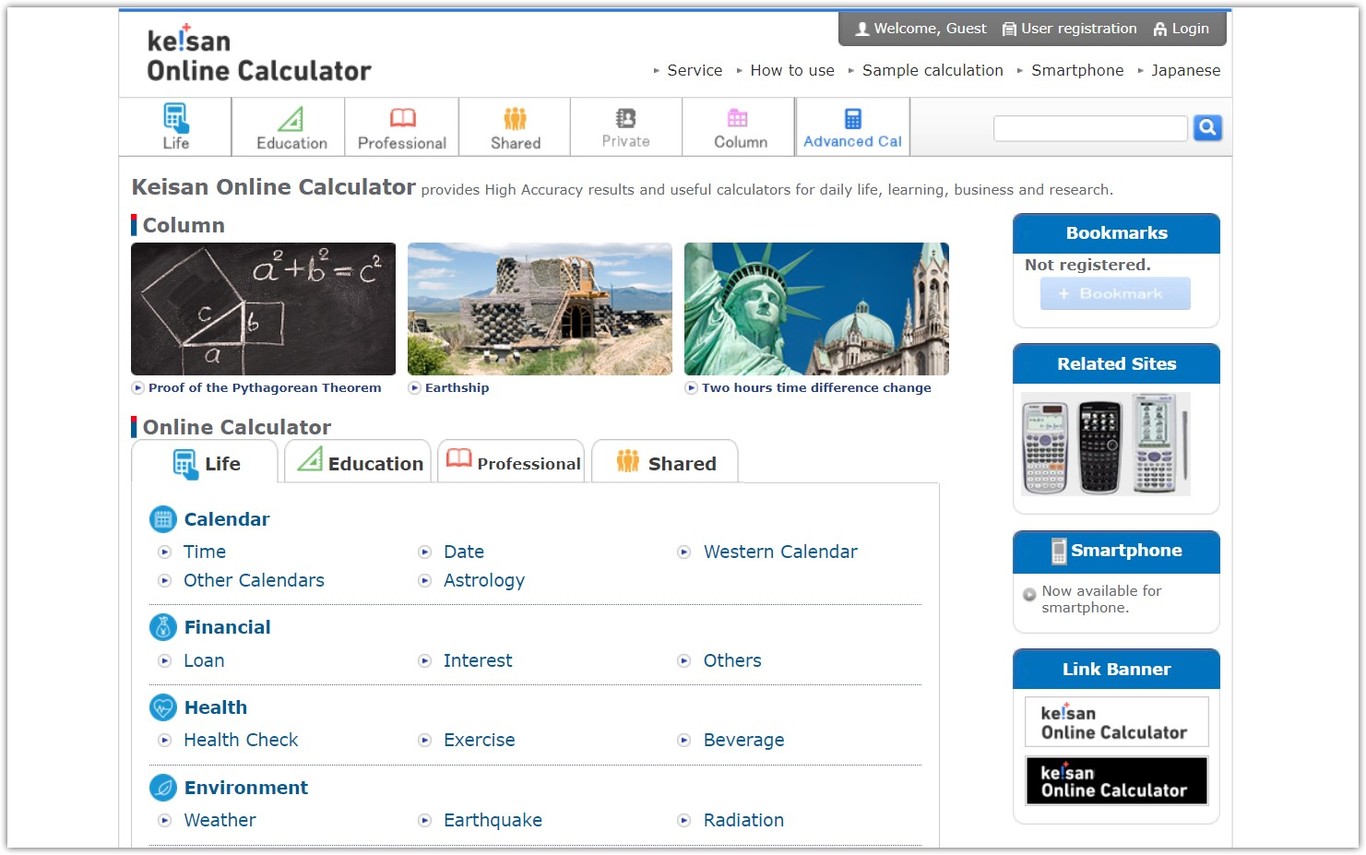The height and width of the screenshot is (855, 1366).
Task: Click the blue search magnifier button
Action: click(1208, 128)
